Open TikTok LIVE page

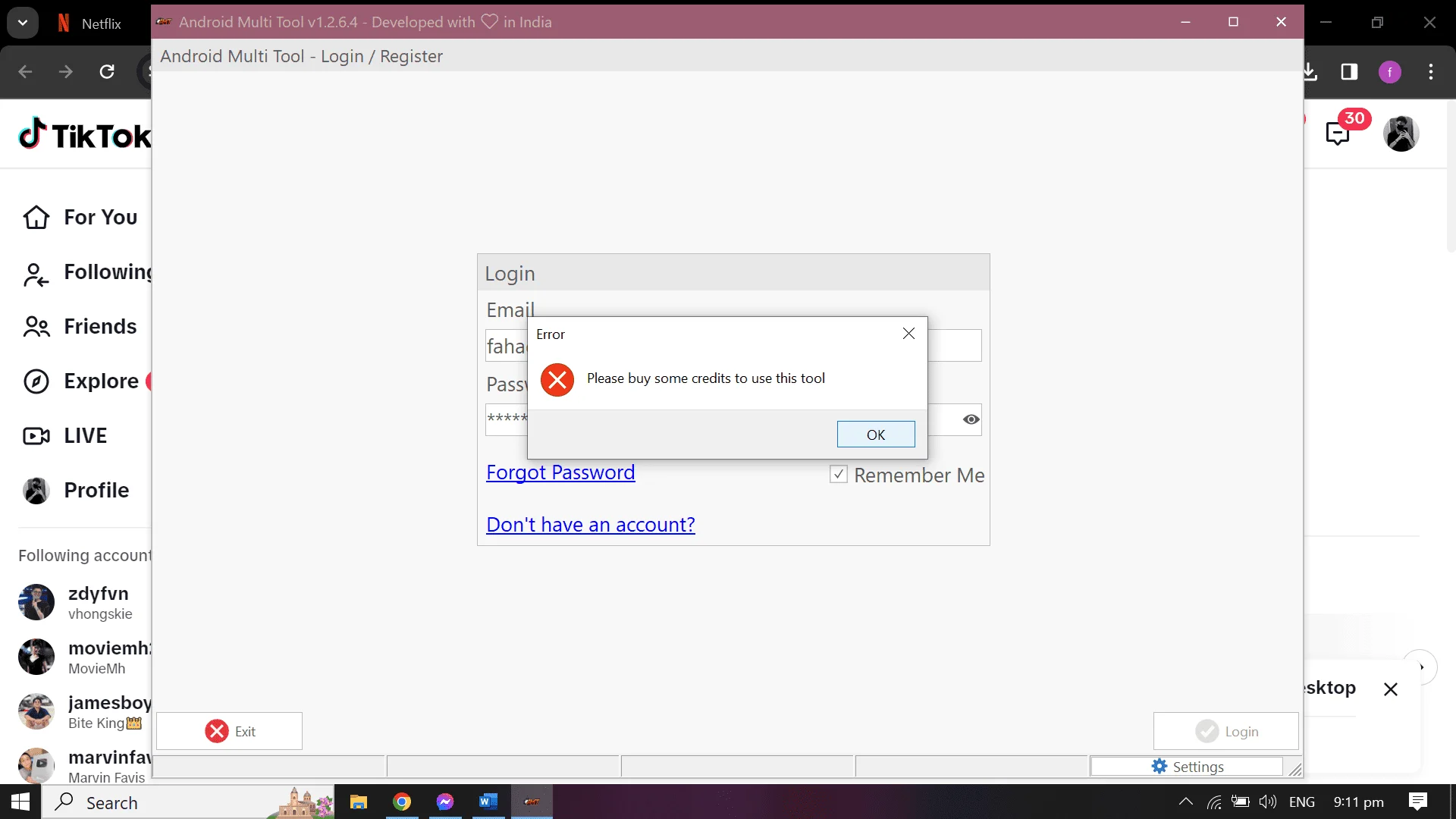[x=65, y=436]
